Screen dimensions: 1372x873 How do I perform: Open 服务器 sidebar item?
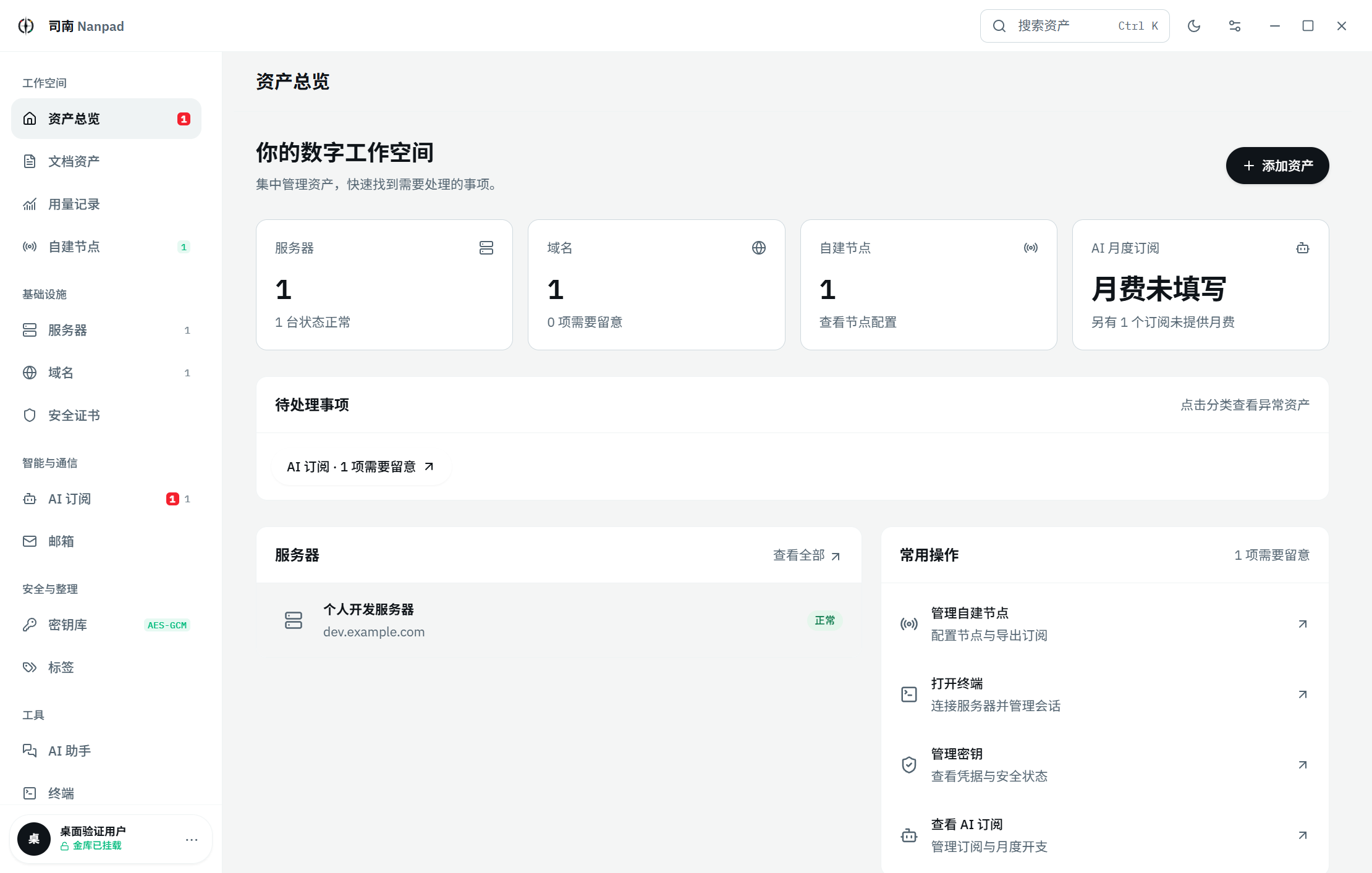click(106, 330)
